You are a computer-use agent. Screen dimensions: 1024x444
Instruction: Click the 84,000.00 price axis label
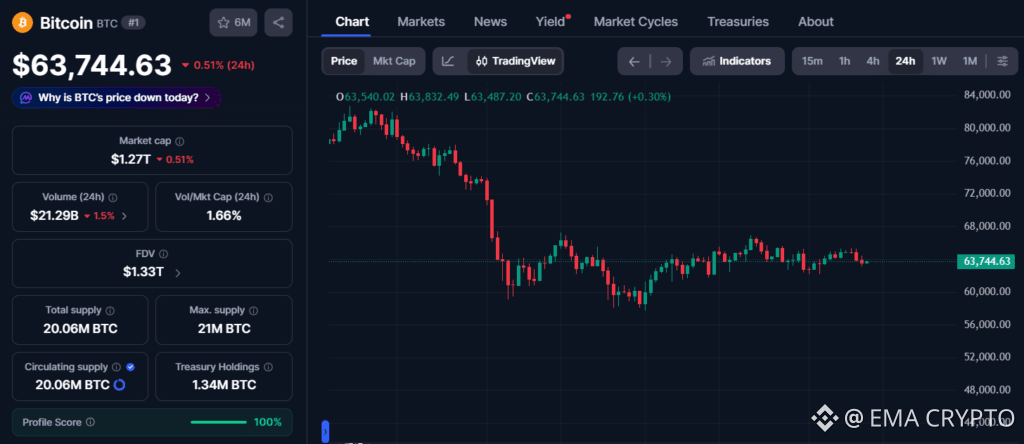point(987,95)
